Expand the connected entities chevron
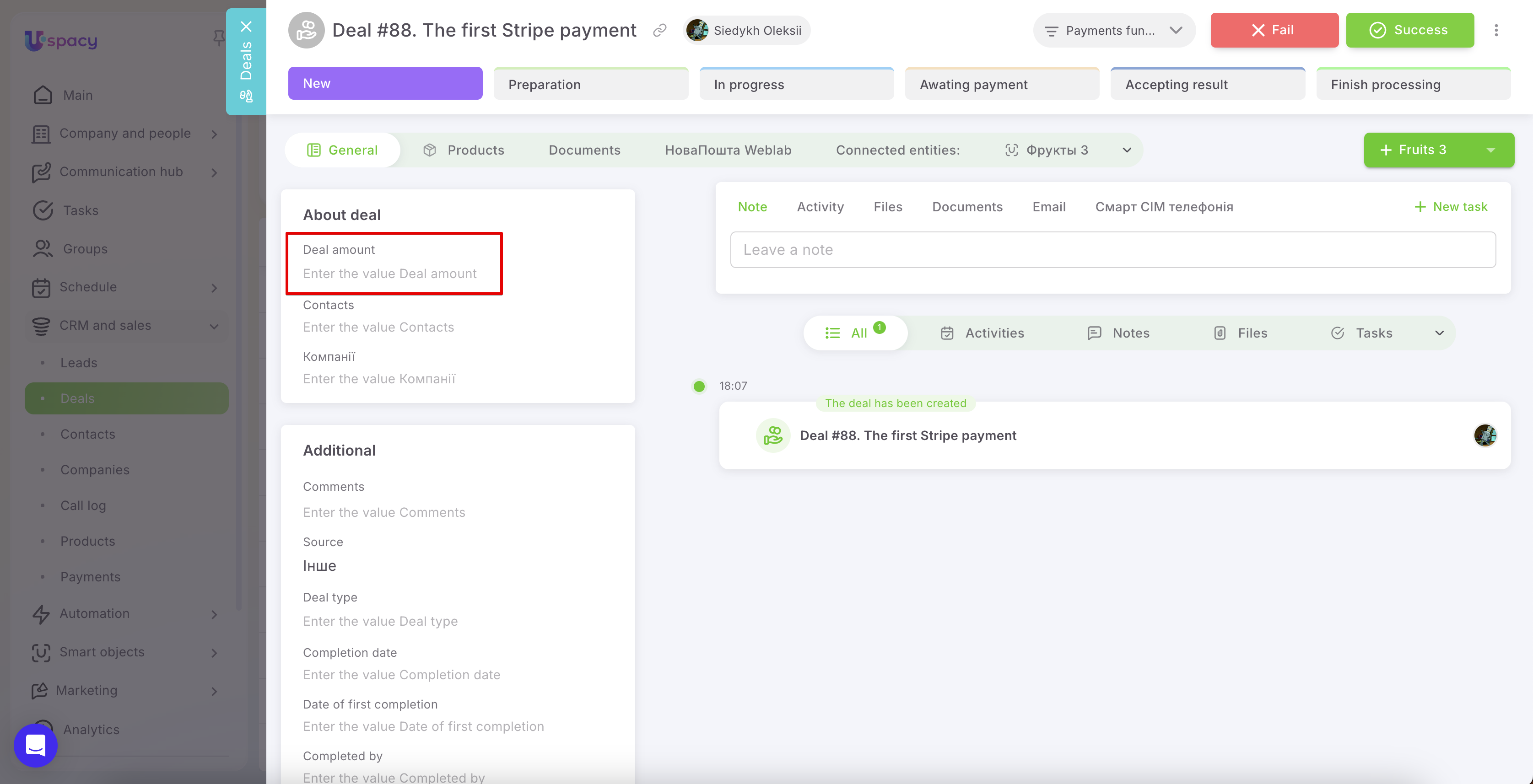 click(x=1127, y=150)
